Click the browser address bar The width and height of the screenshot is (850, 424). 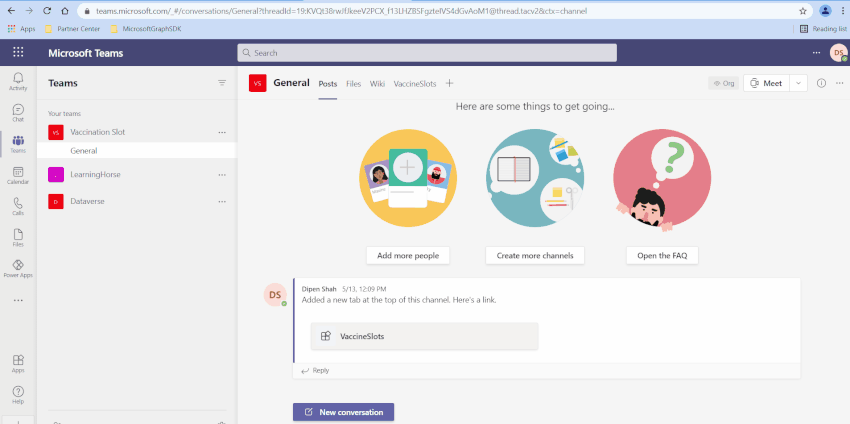click(443, 11)
